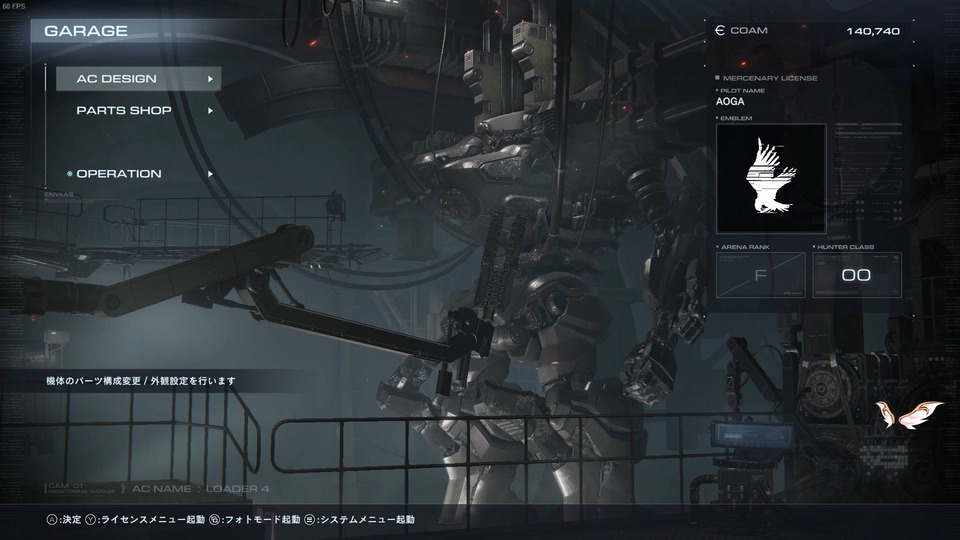960x540 pixels.
Task: Click the システムメニュー起動 label
Action: pos(367,520)
